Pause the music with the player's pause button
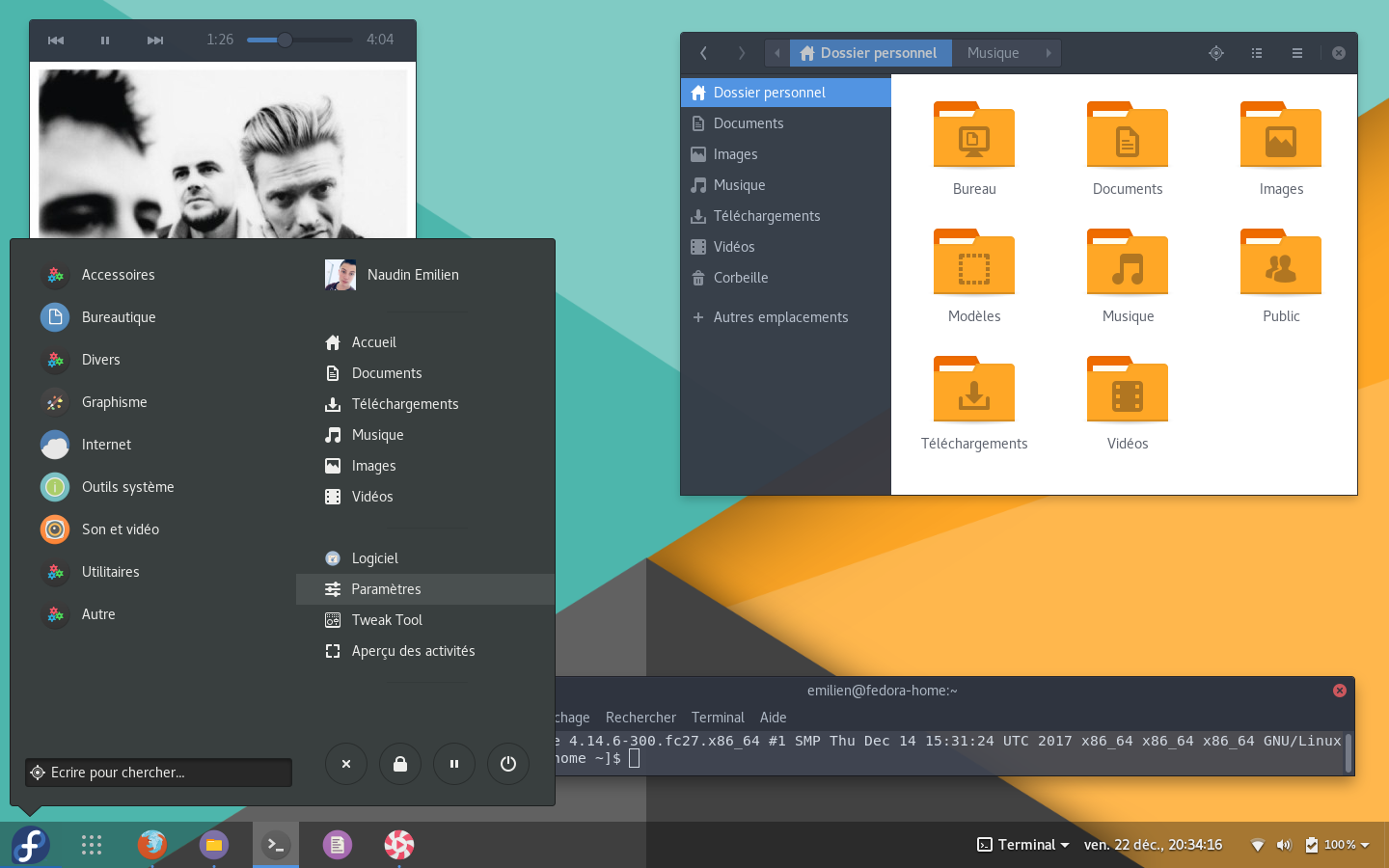 [x=105, y=41]
